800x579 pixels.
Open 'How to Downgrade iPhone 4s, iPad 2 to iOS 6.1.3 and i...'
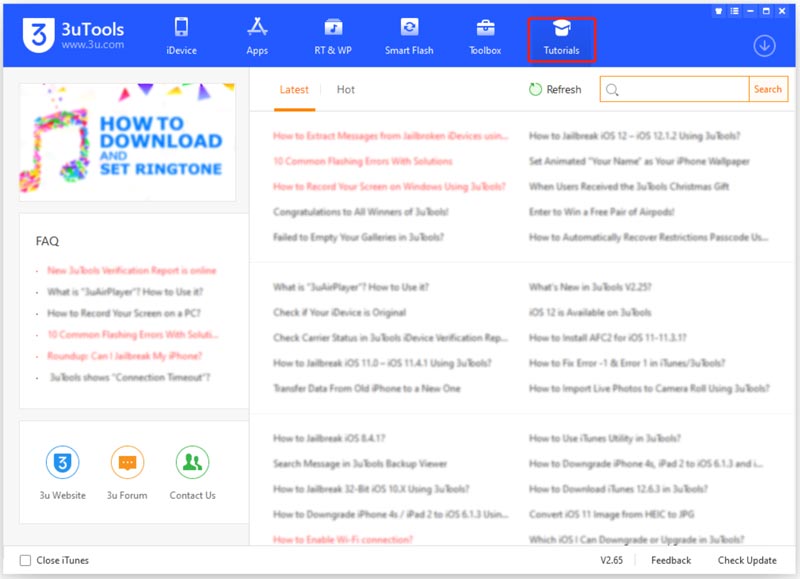click(x=646, y=464)
